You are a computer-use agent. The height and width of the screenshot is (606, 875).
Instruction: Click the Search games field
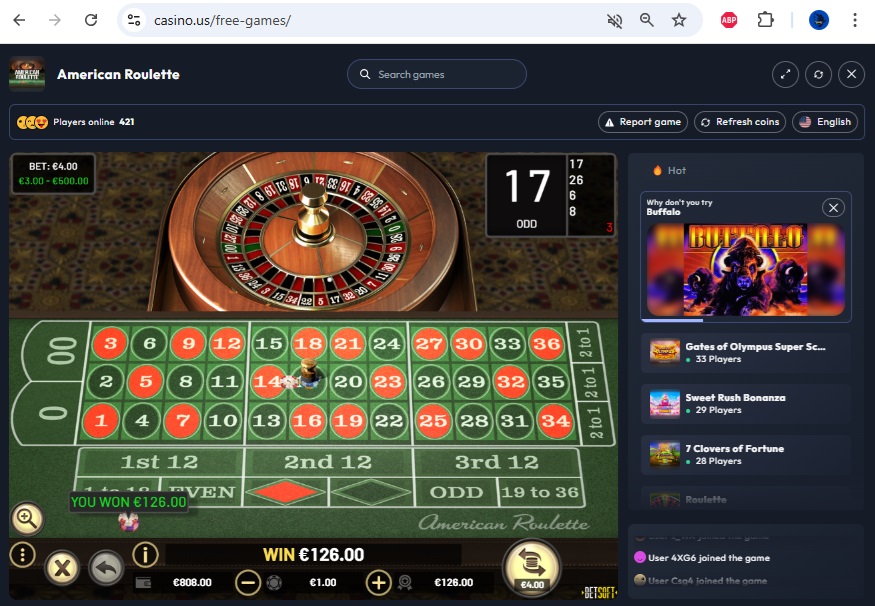pos(436,74)
